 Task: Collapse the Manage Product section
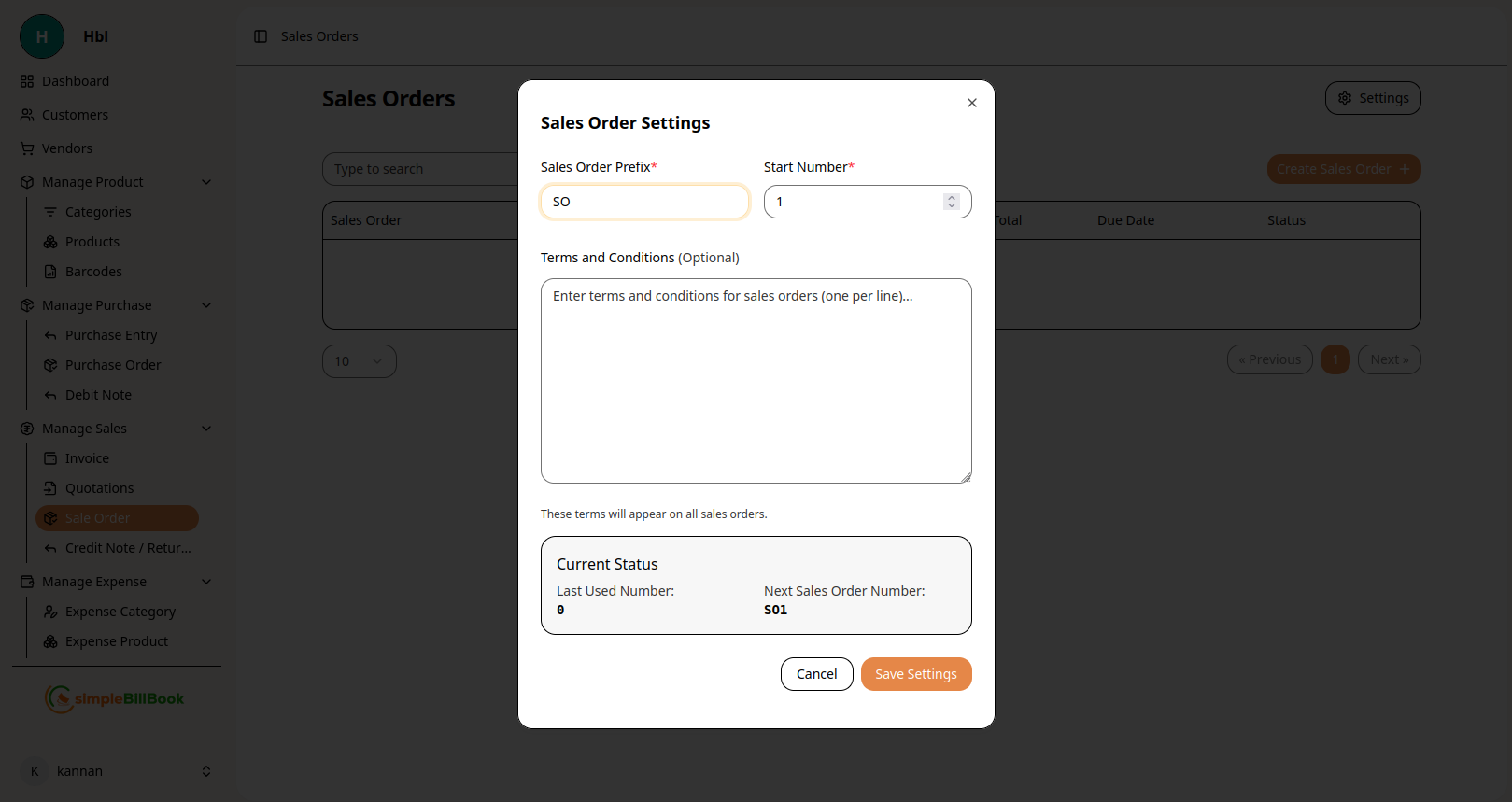pos(206,182)
